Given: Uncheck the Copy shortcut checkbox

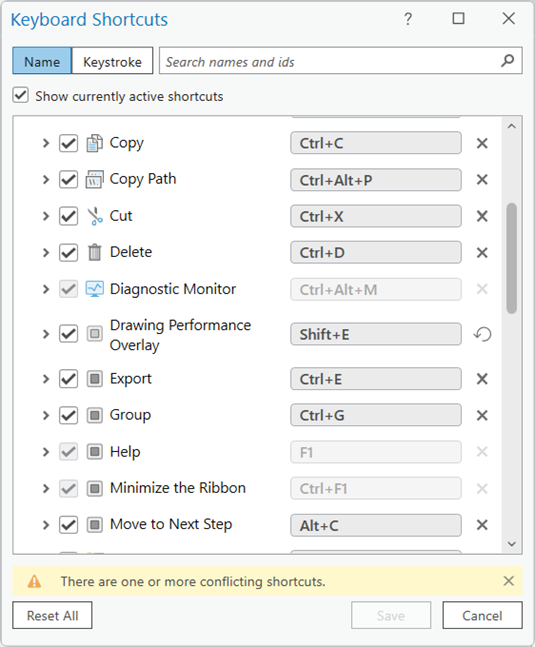Looking at the screenshot, I should coord(68,144).
